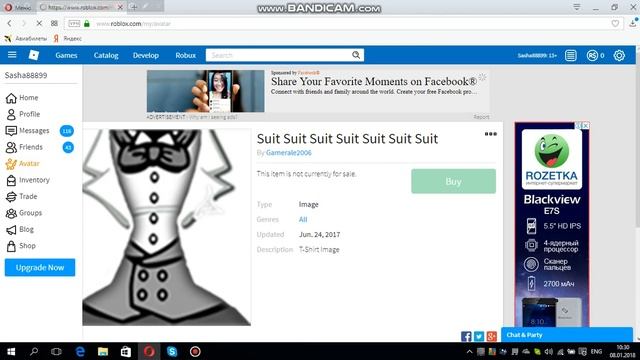
Task: Click the Buy button
Action: tap(453, 181)
